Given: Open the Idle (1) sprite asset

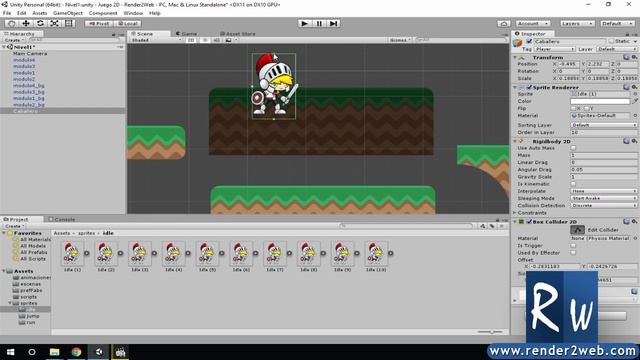Looking at the screenshot, I should tap(73, 256).
